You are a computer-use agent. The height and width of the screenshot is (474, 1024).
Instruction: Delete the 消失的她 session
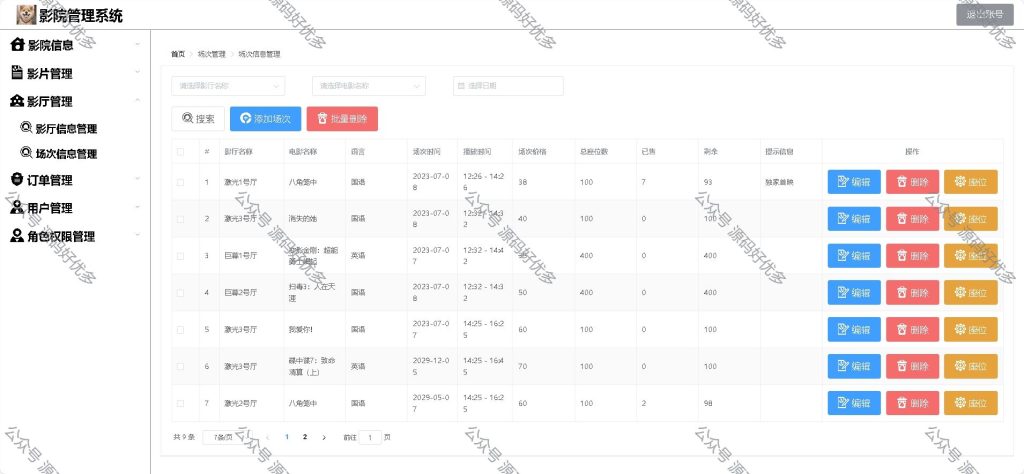(x=912, y=219)
